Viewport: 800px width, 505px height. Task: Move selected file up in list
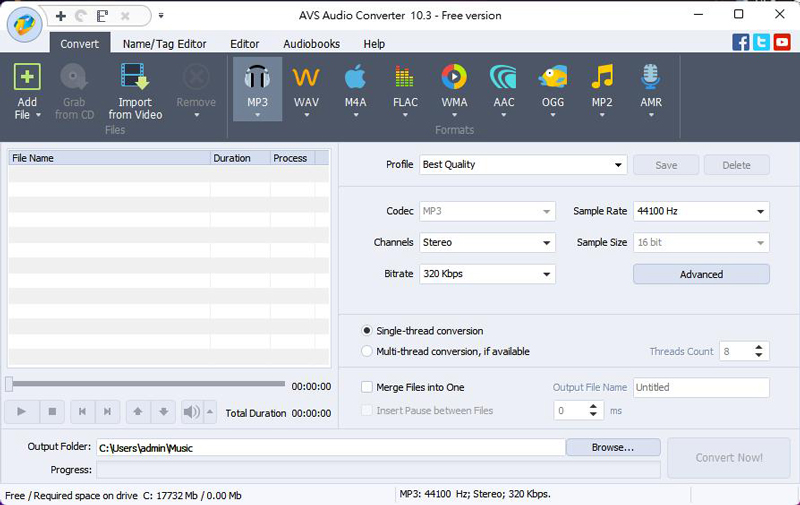point(138,412)
